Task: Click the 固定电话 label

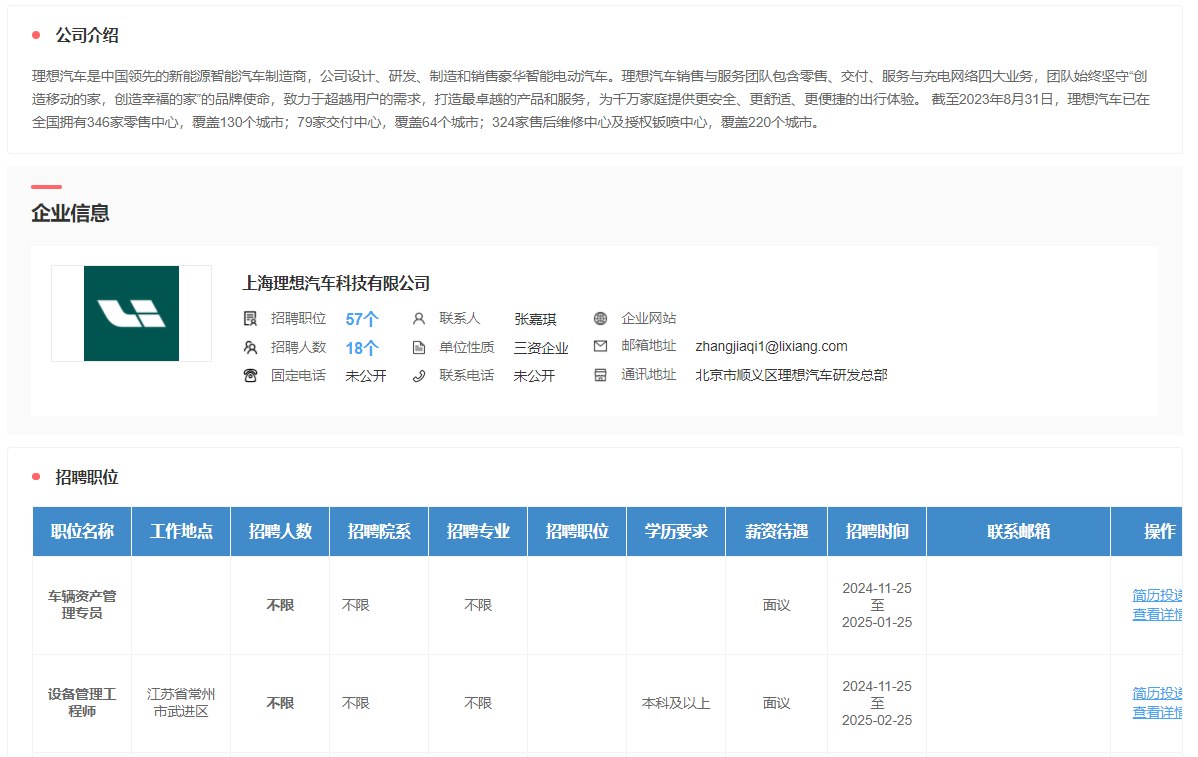Action: [x=299, y=376]
